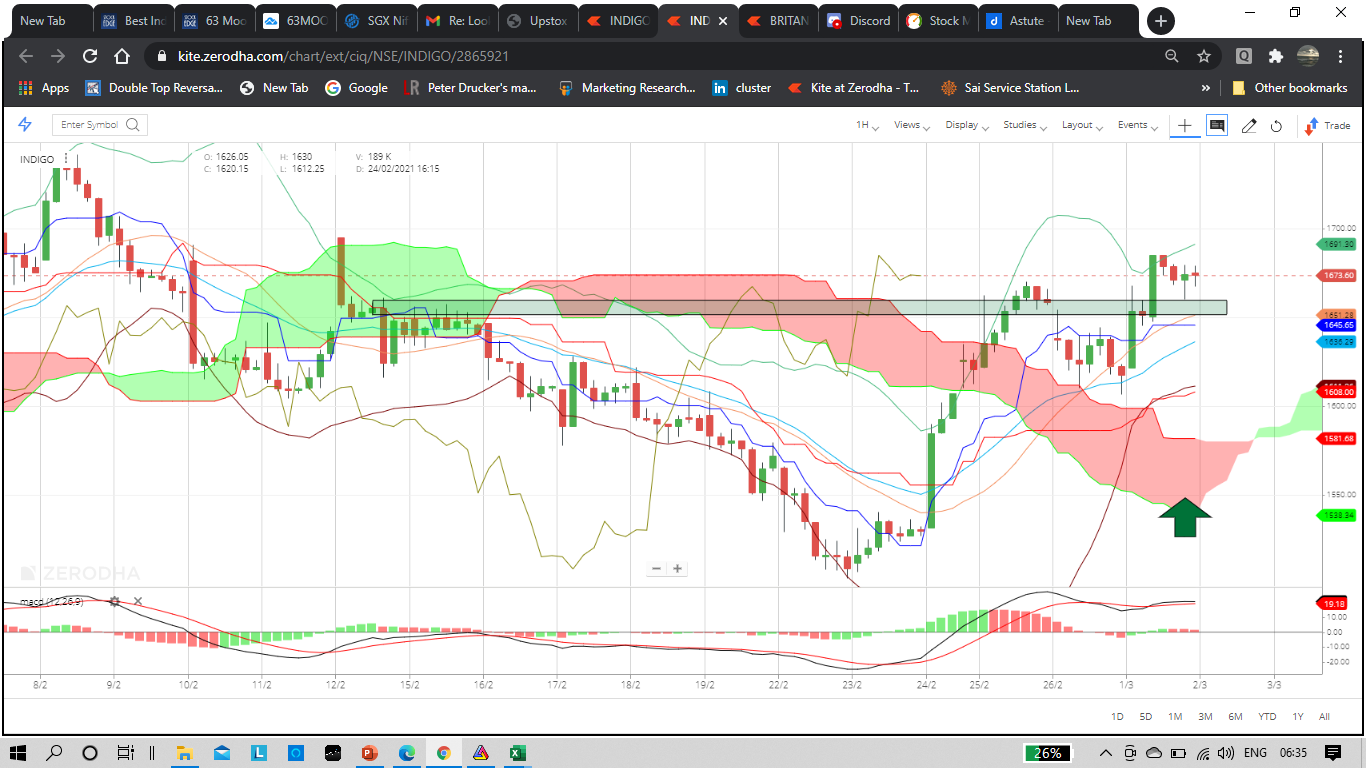Open MACD study settings gear
This screenshot has height=768, width=1366.
[114, 601]
